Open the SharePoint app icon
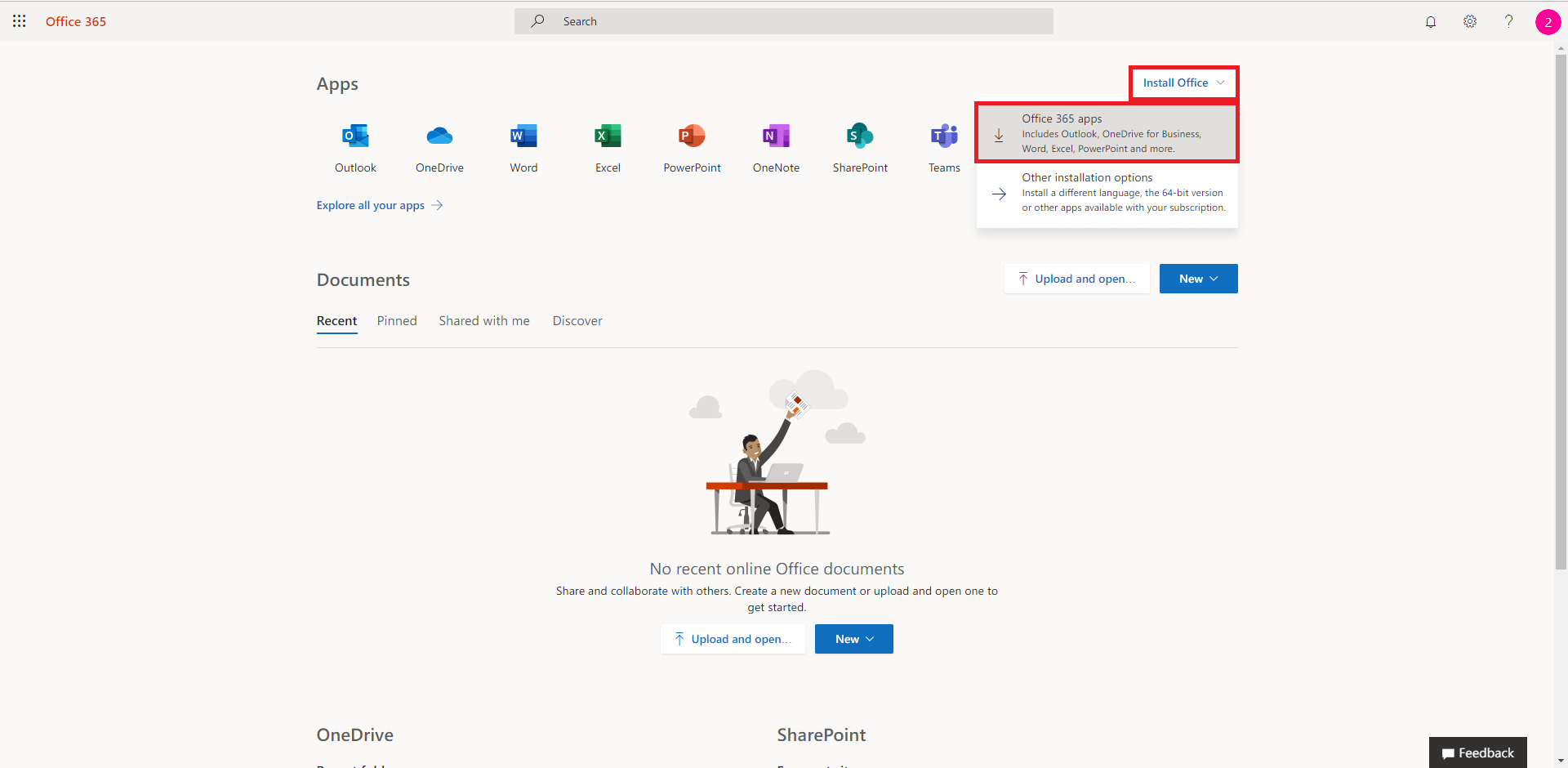This screenshot has width=1568, height=768. [x=860, y=136]
